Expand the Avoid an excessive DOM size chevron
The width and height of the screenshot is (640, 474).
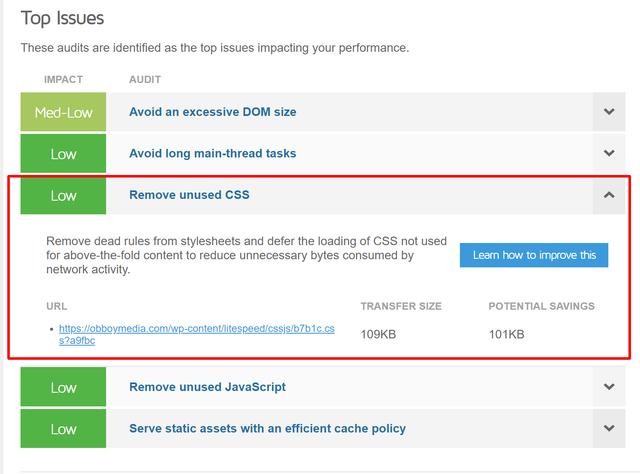(x=609, y=112)
